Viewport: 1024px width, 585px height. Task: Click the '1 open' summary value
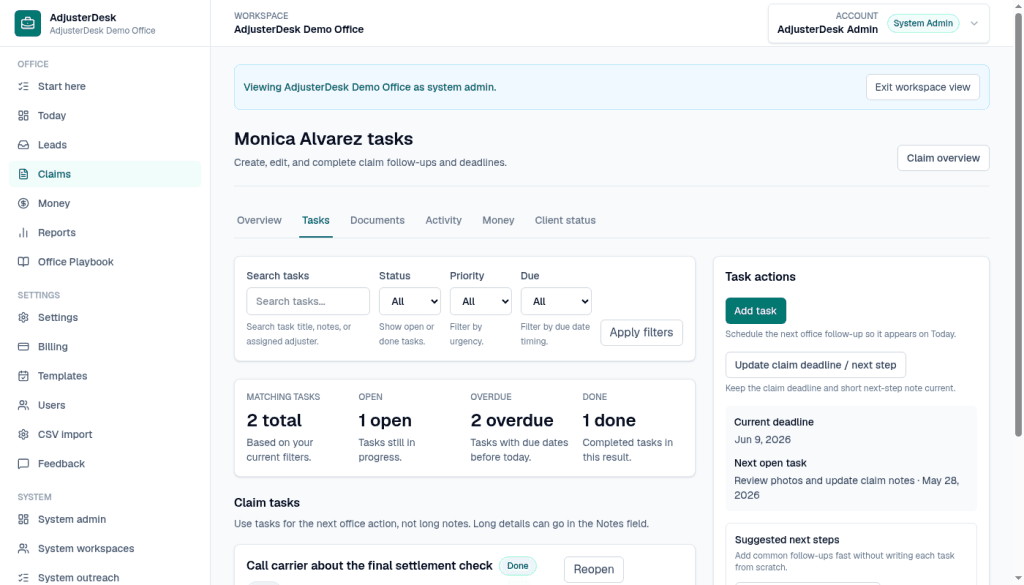385,420
